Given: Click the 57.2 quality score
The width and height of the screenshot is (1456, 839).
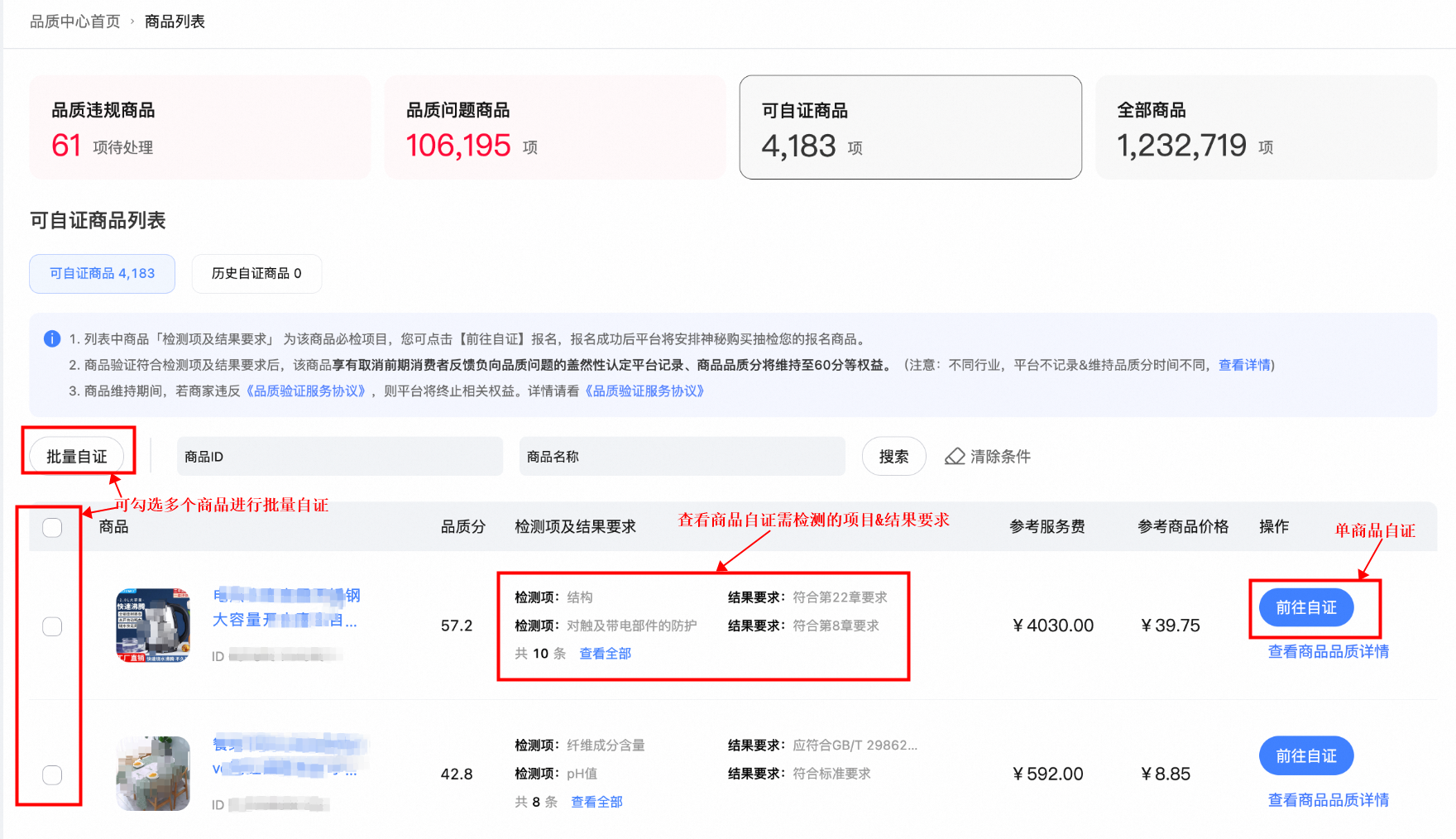Looking at the screenshot, I should point(457,626).
